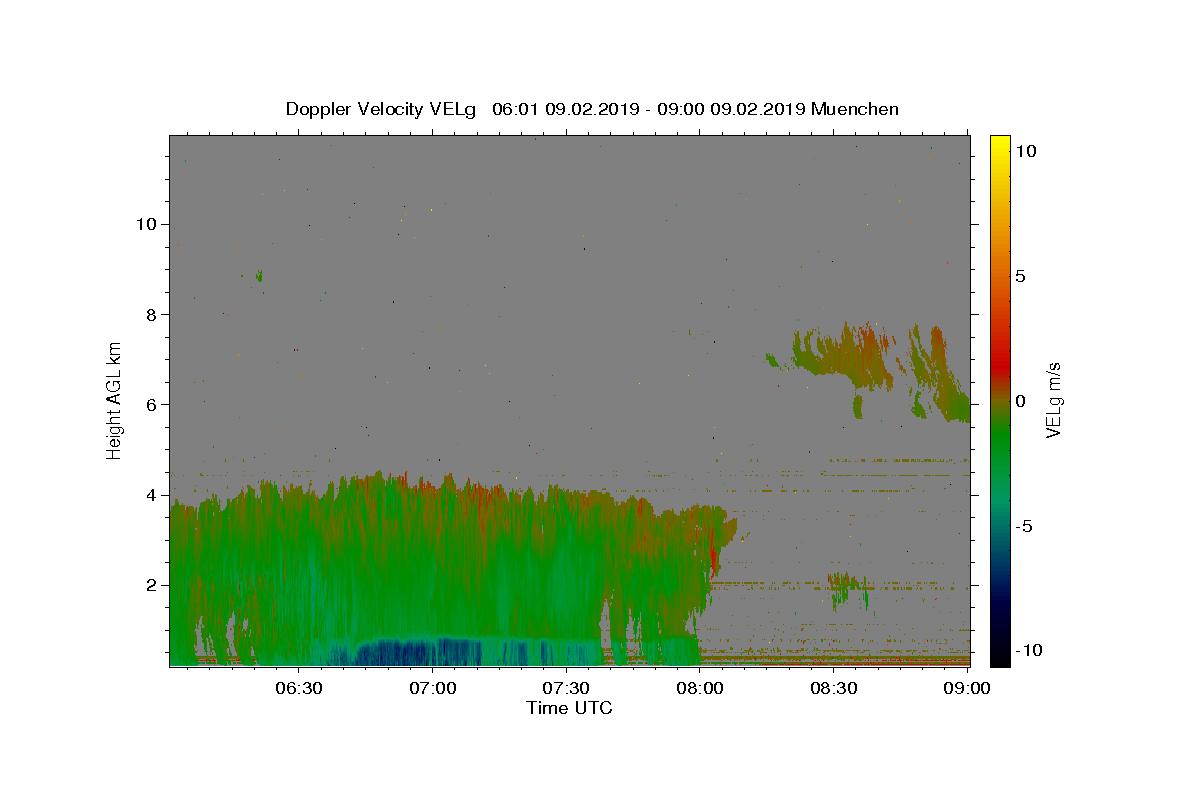The width and height of the screenshot is (1200, 800).
Task: Click the height axis label 6
Action: pos(151,404)
